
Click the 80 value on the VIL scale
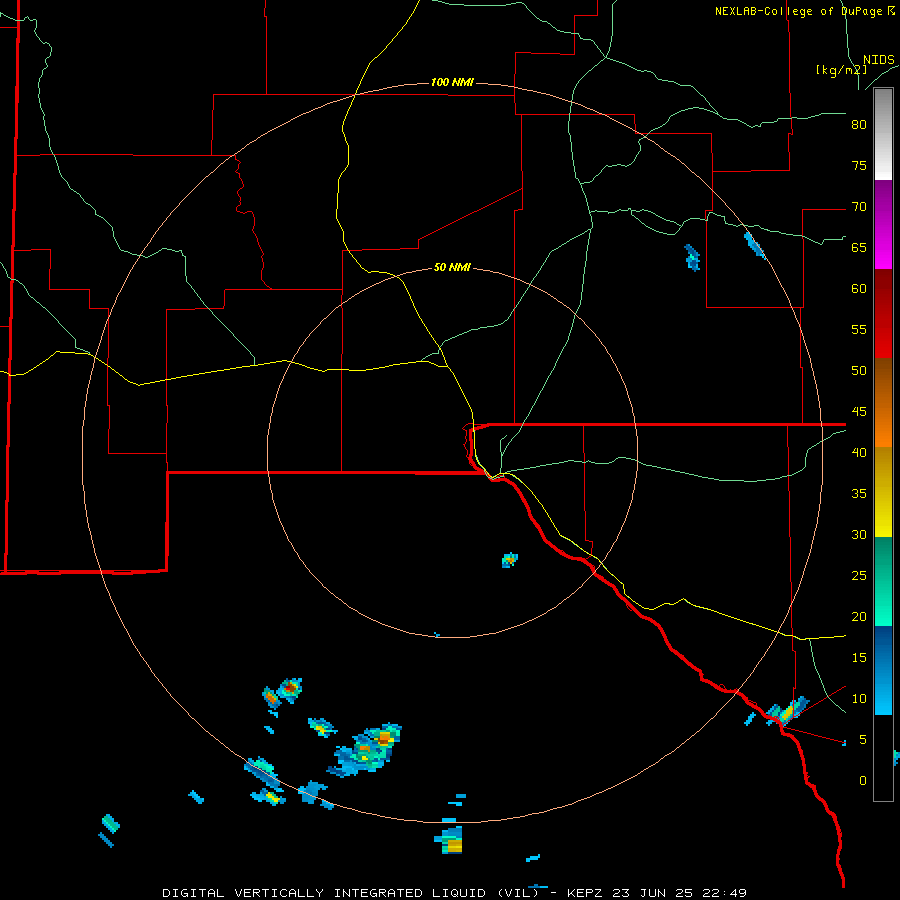(859, 125)
